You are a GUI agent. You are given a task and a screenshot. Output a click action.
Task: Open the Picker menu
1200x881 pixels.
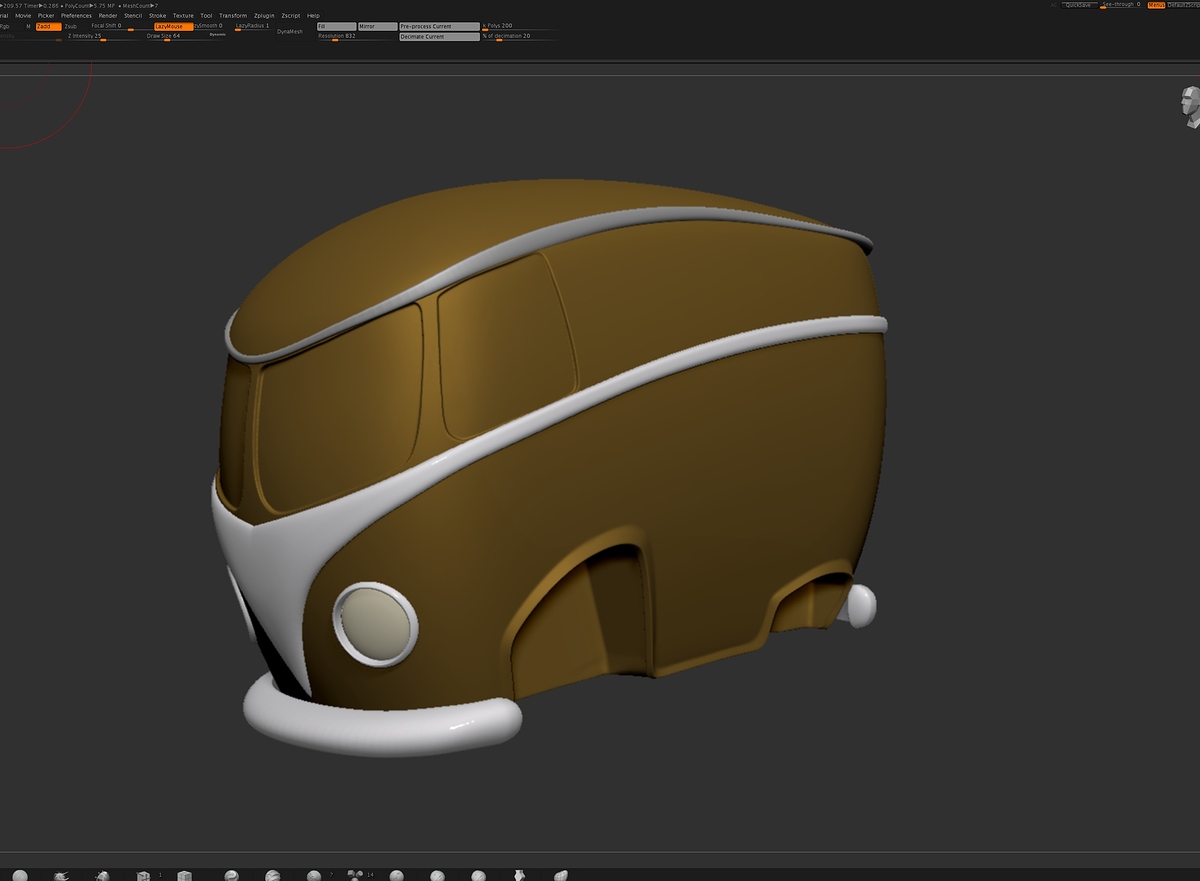46,16
